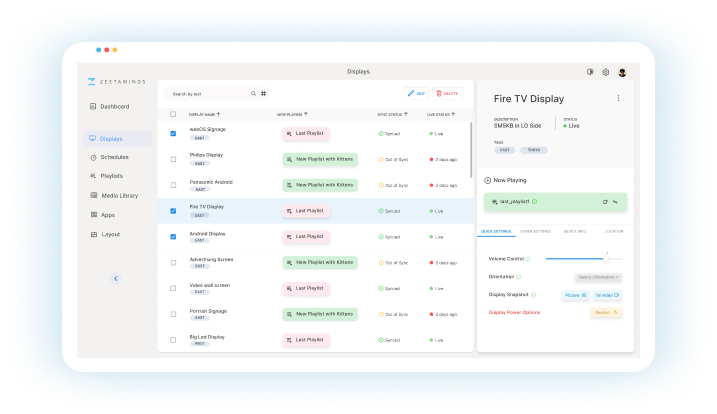
Task: Switch to Location tab
Action: click(x=614, y=231)
